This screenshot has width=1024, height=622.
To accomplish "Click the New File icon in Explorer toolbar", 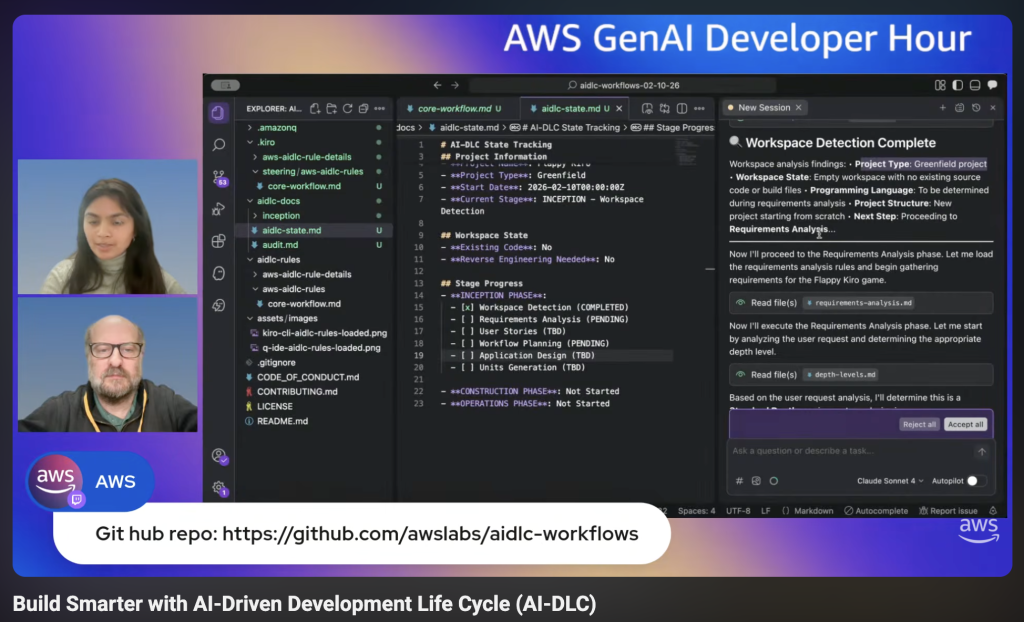I will point(313,108).
